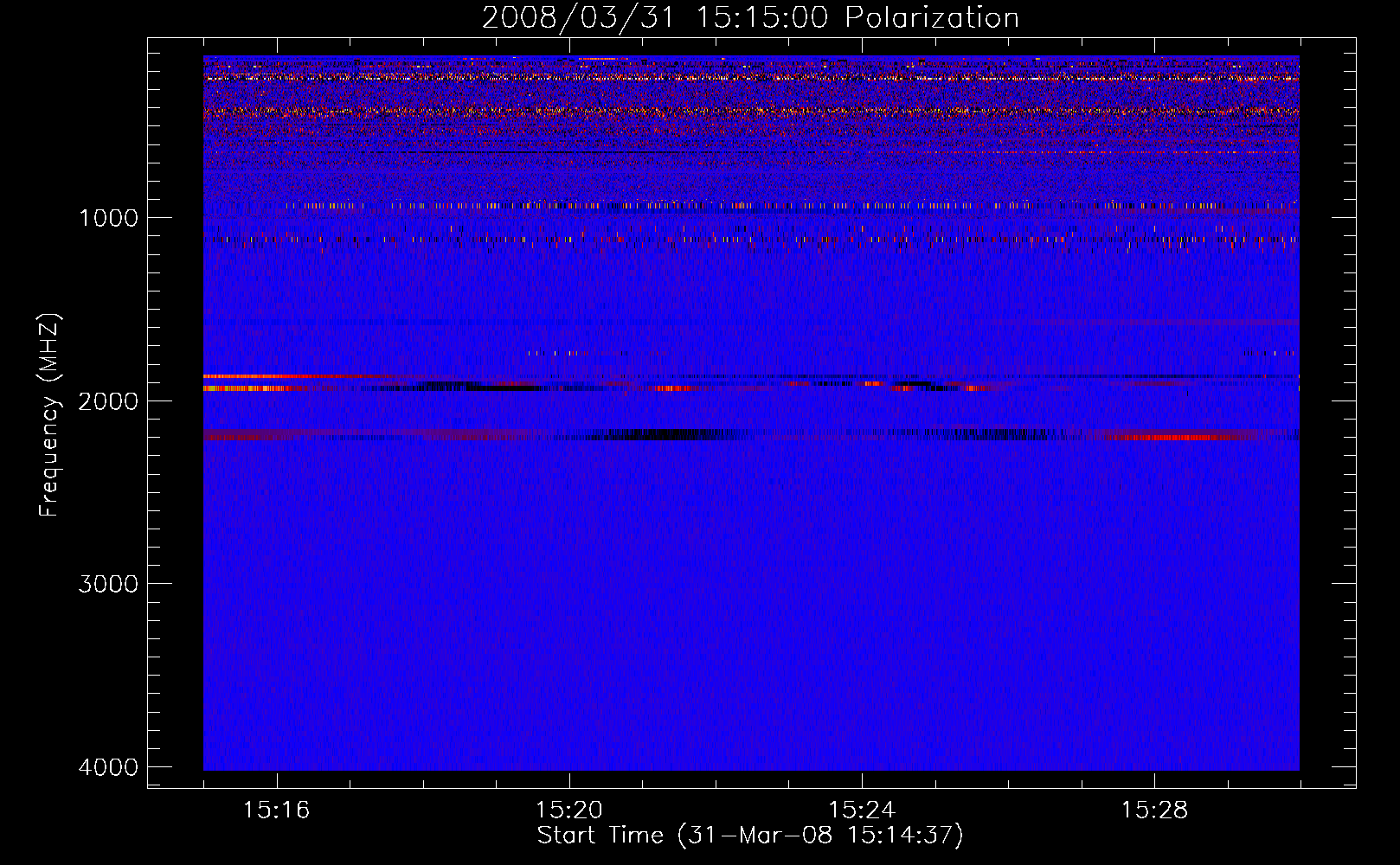Screen dimensions: 1400x865
Task: Pick the "15:20" time tick label
Action: click(568, 810)
